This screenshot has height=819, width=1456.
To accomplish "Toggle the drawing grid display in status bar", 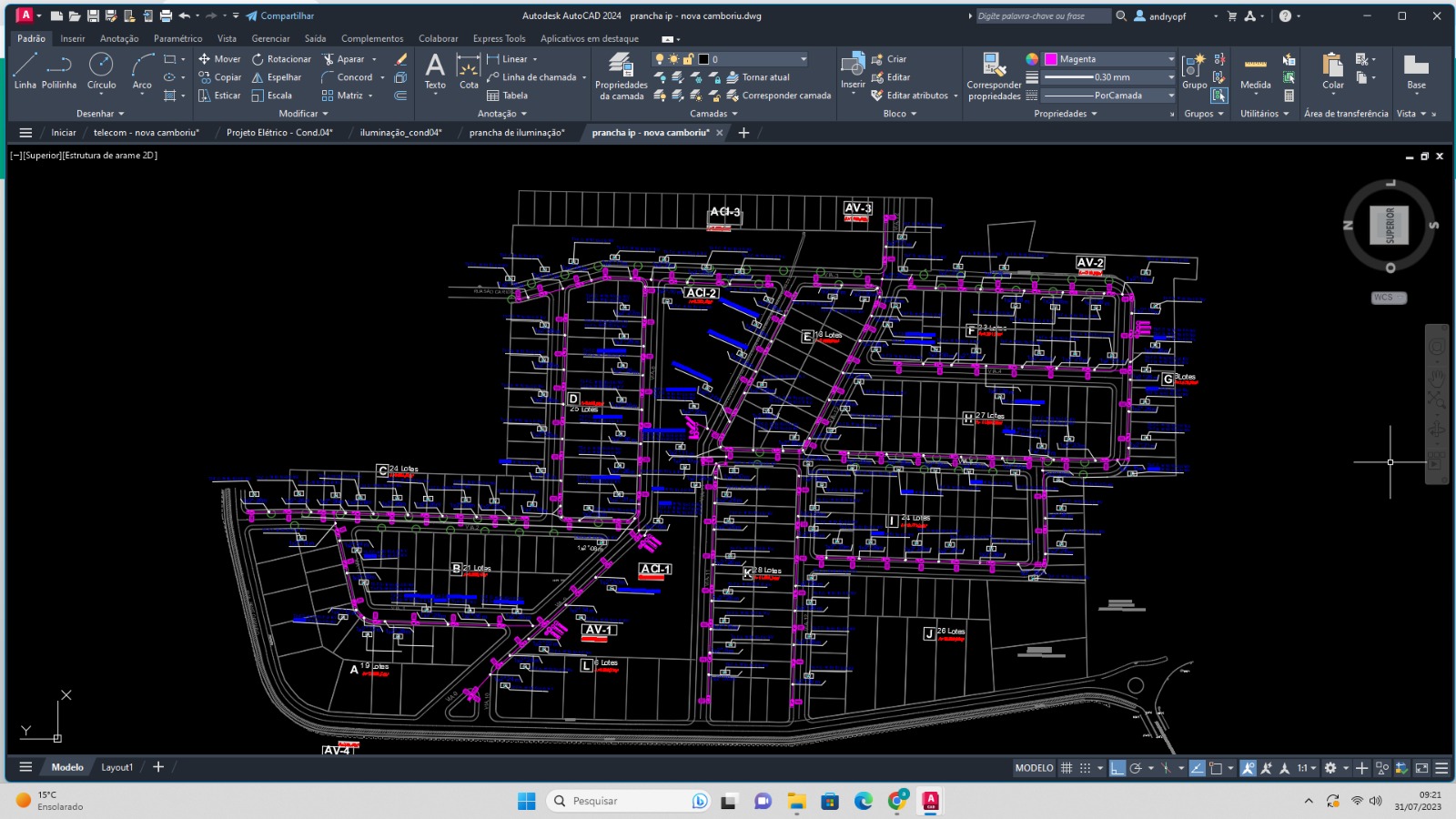I will click(1067, 768).
